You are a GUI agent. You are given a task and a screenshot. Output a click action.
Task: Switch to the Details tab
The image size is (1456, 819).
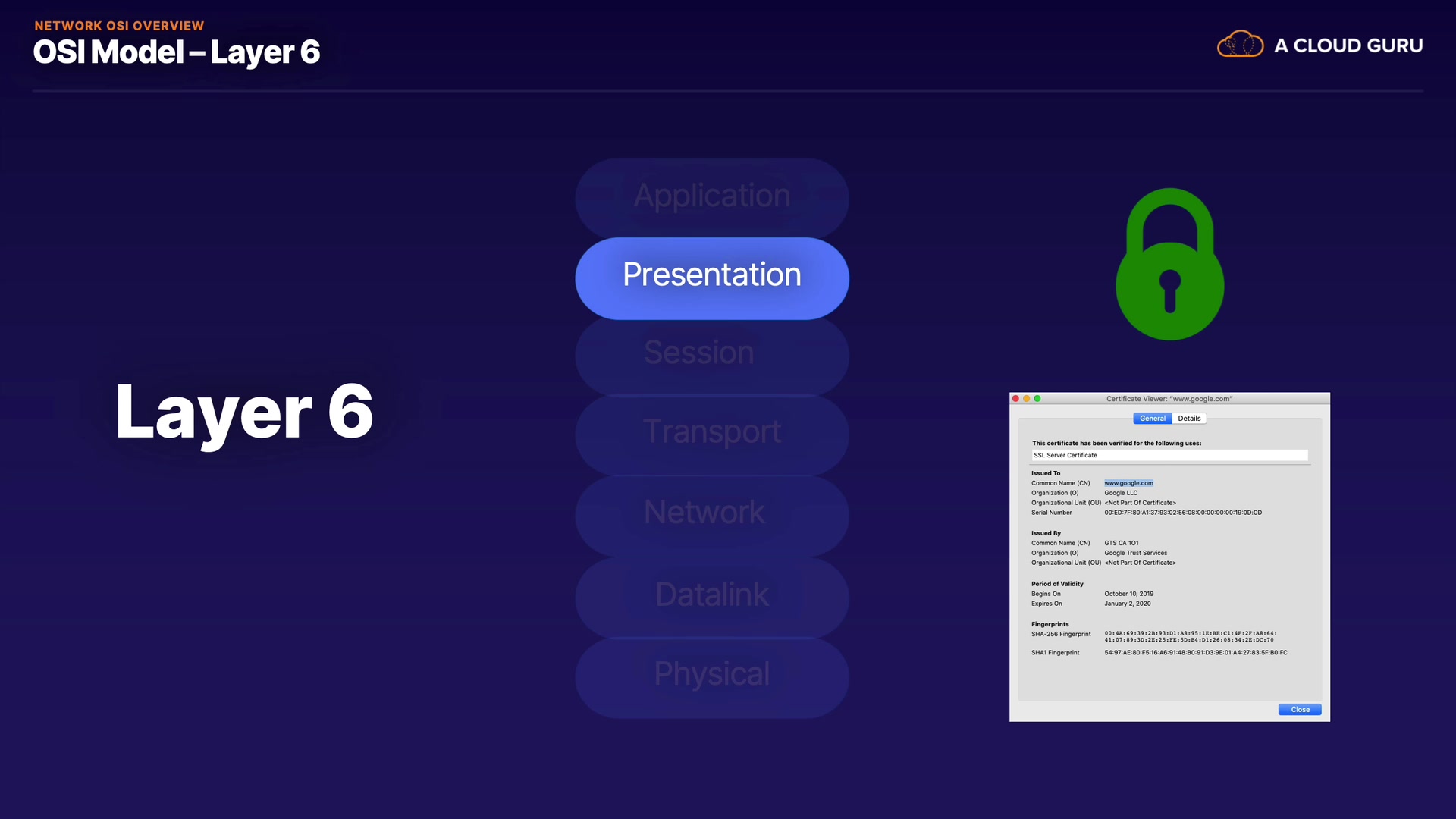tap(1189, 419)
